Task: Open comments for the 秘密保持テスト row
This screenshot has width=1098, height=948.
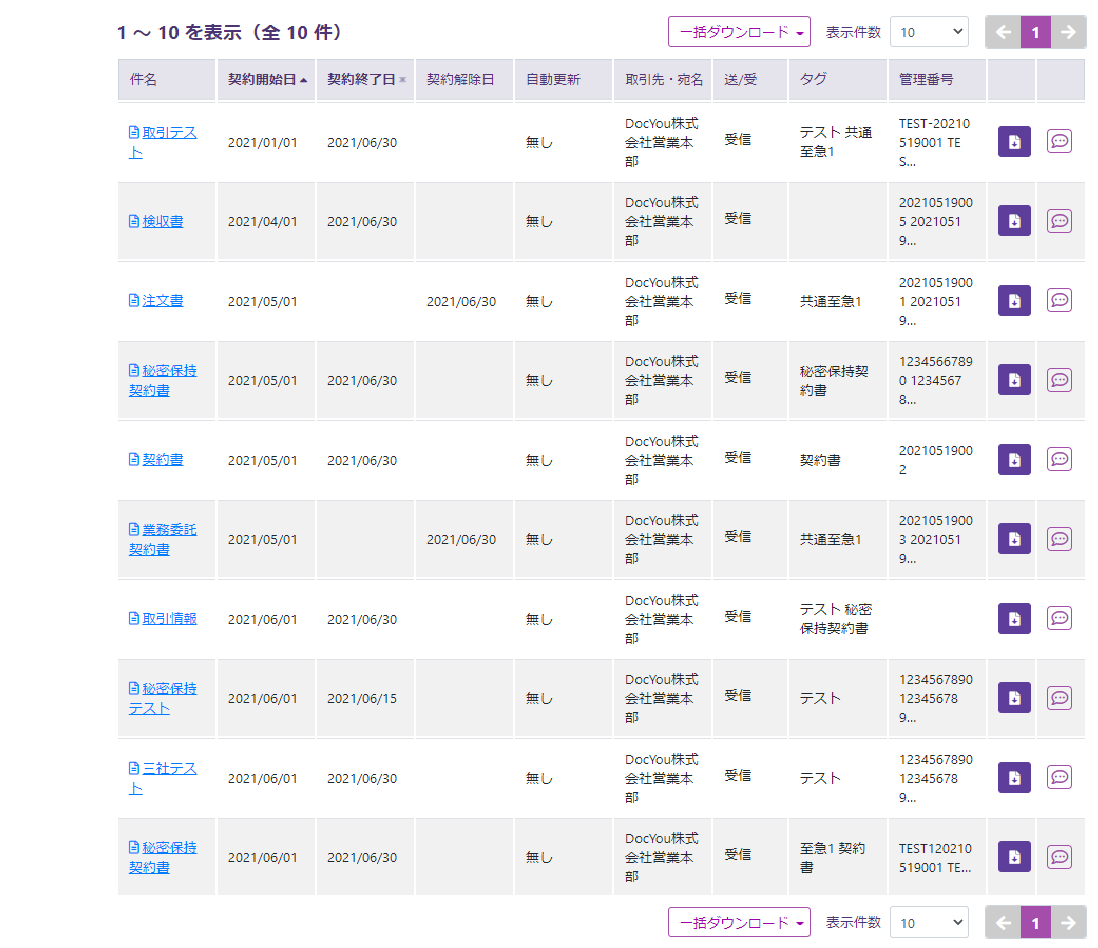Action: pyautogui.click(x=1059, y=697)
